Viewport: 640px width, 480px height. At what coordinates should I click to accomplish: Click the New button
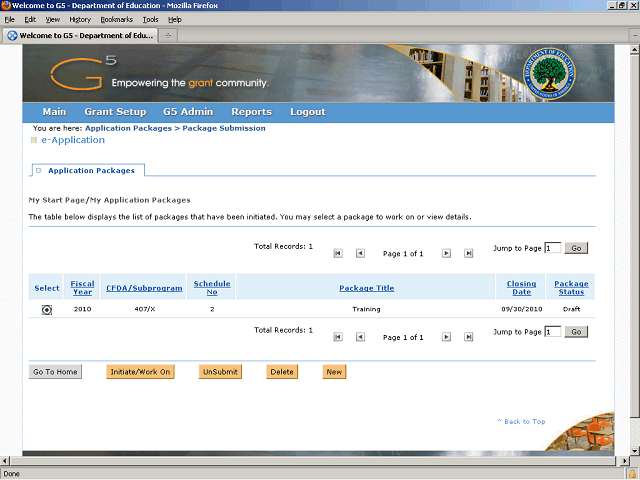[x=334, y=372]
